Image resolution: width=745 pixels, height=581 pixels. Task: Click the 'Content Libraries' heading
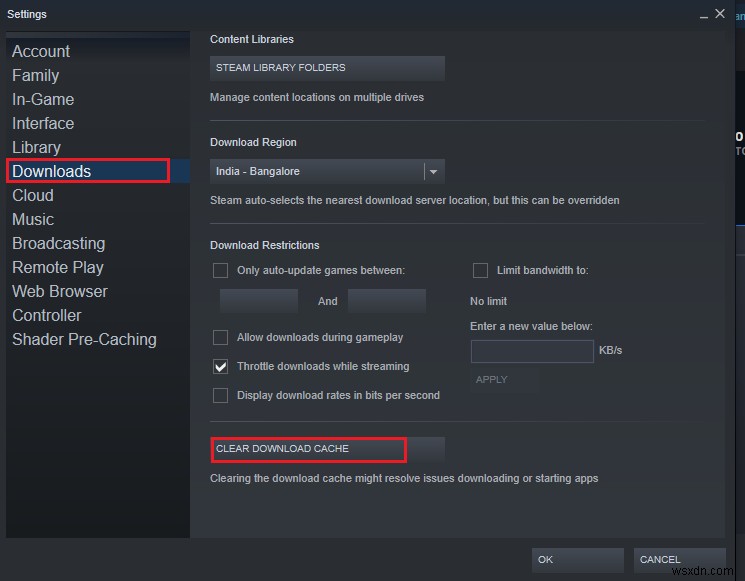252,39
